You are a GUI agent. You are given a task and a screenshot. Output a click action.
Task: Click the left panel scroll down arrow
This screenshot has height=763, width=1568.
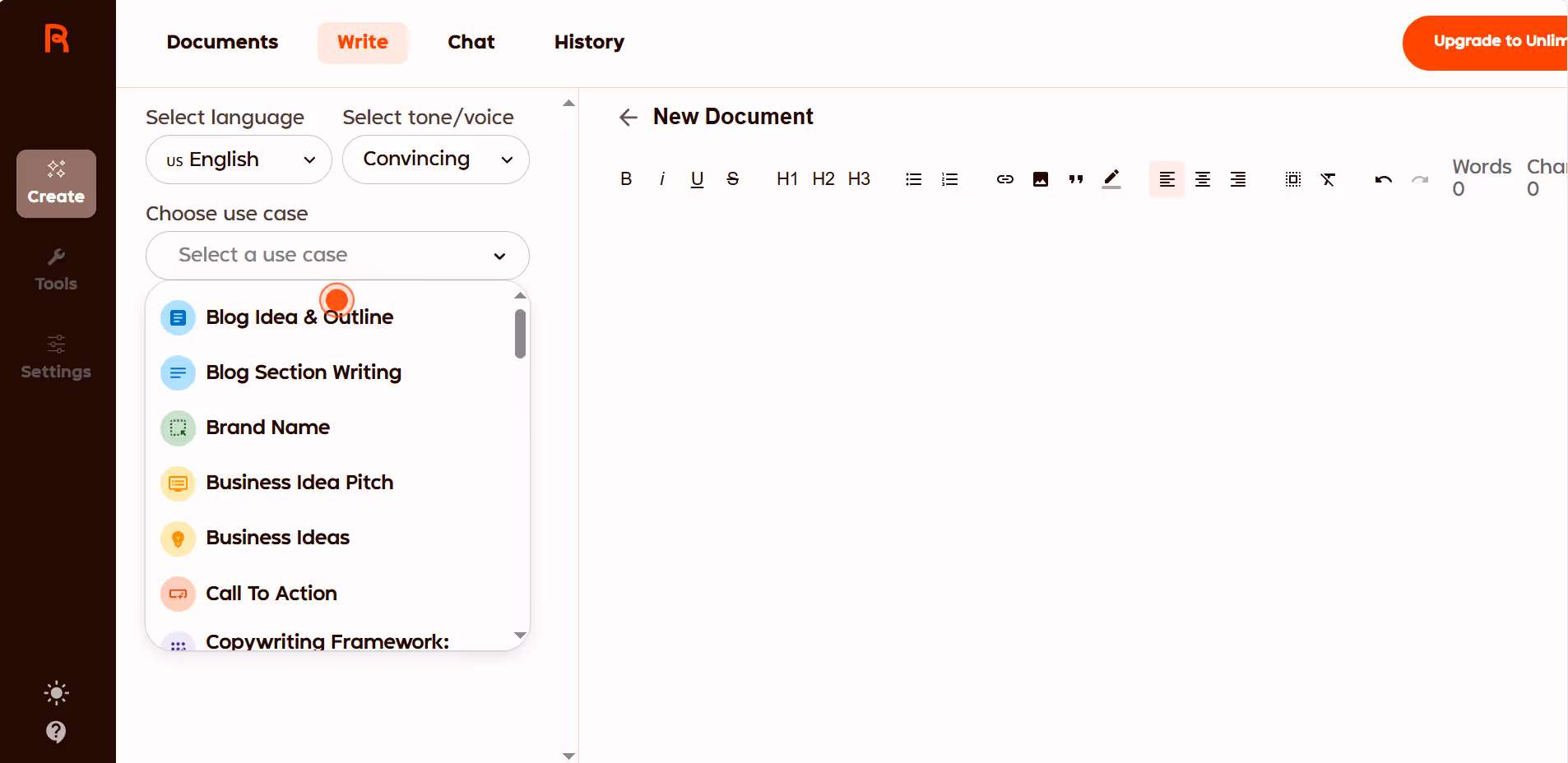(568, 756)
